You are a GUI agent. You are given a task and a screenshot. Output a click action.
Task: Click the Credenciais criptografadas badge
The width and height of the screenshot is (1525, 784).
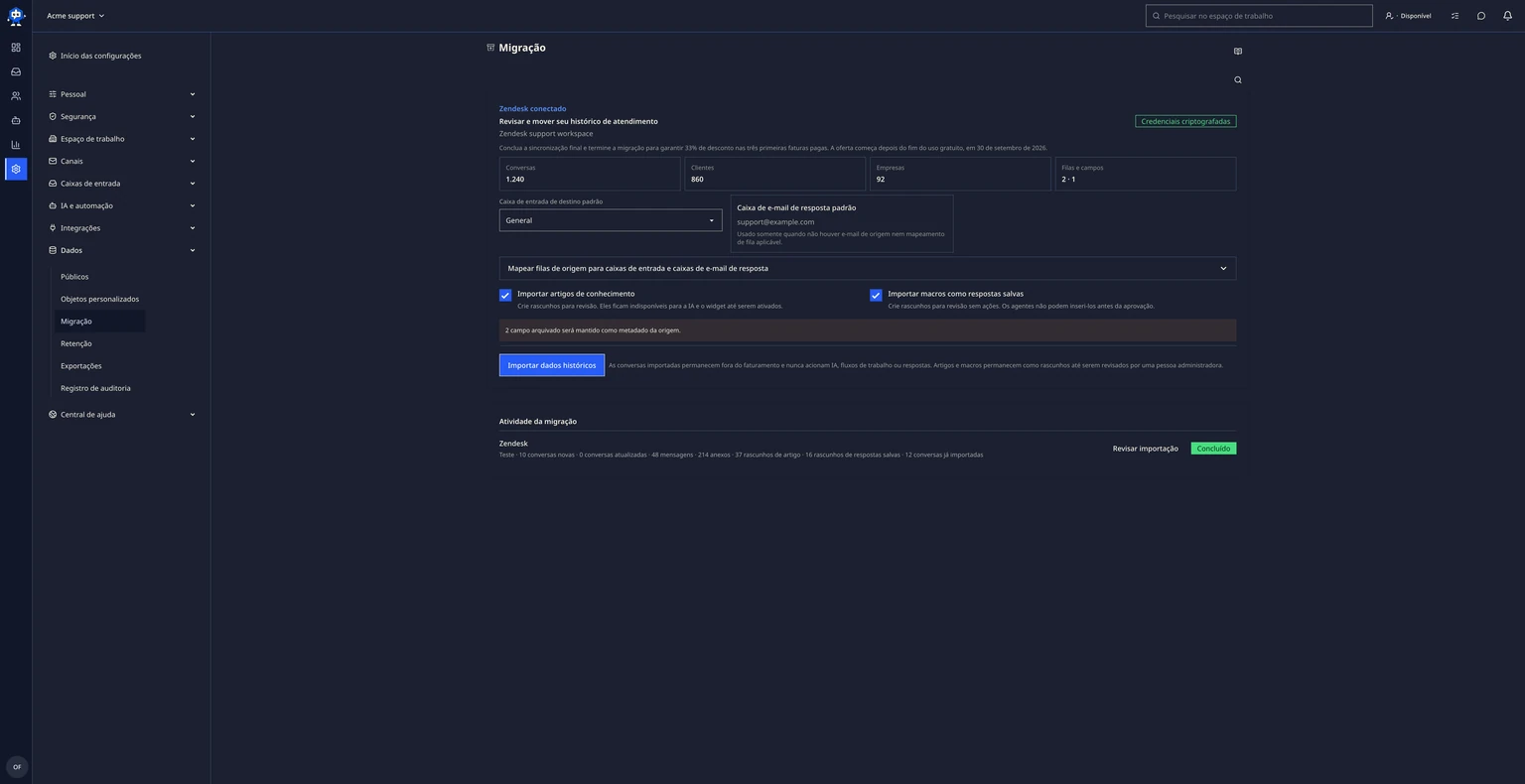tap(1185, 121)
